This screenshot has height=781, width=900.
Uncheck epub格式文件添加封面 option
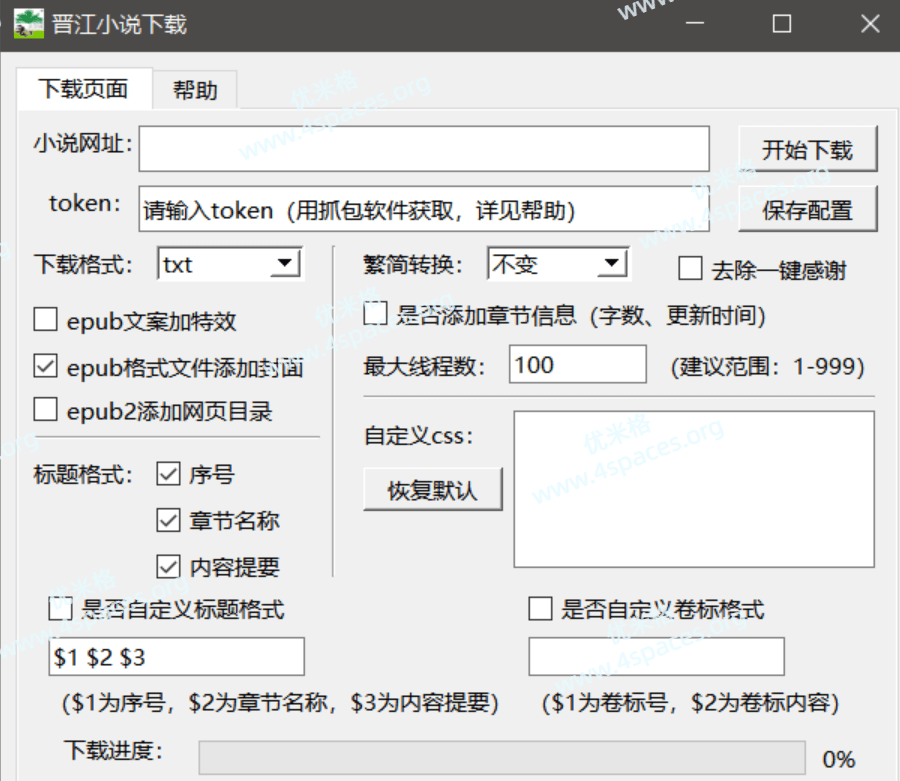[x=46, y=367]
